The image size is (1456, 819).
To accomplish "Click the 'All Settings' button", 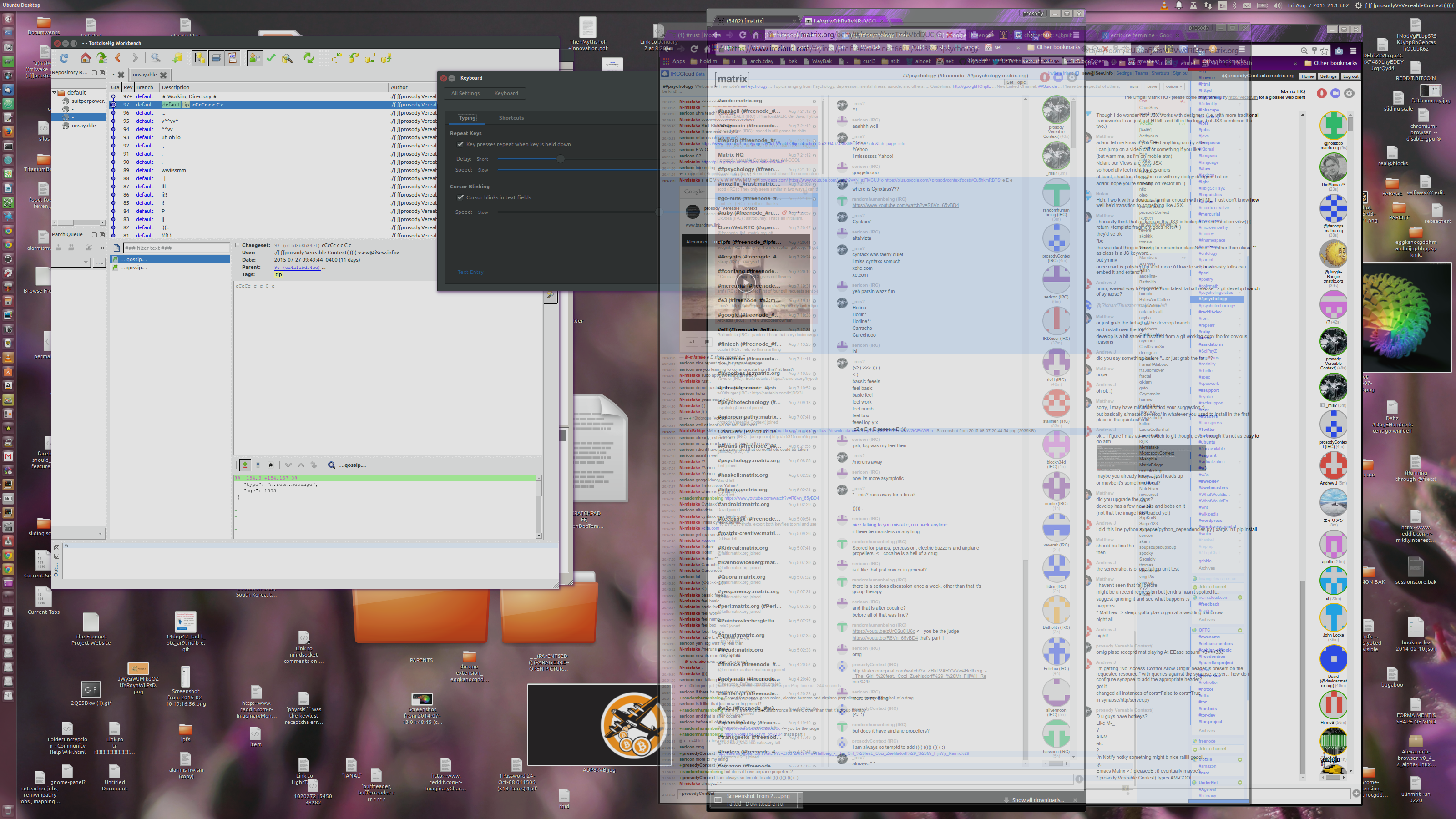I will coord(465,93).
